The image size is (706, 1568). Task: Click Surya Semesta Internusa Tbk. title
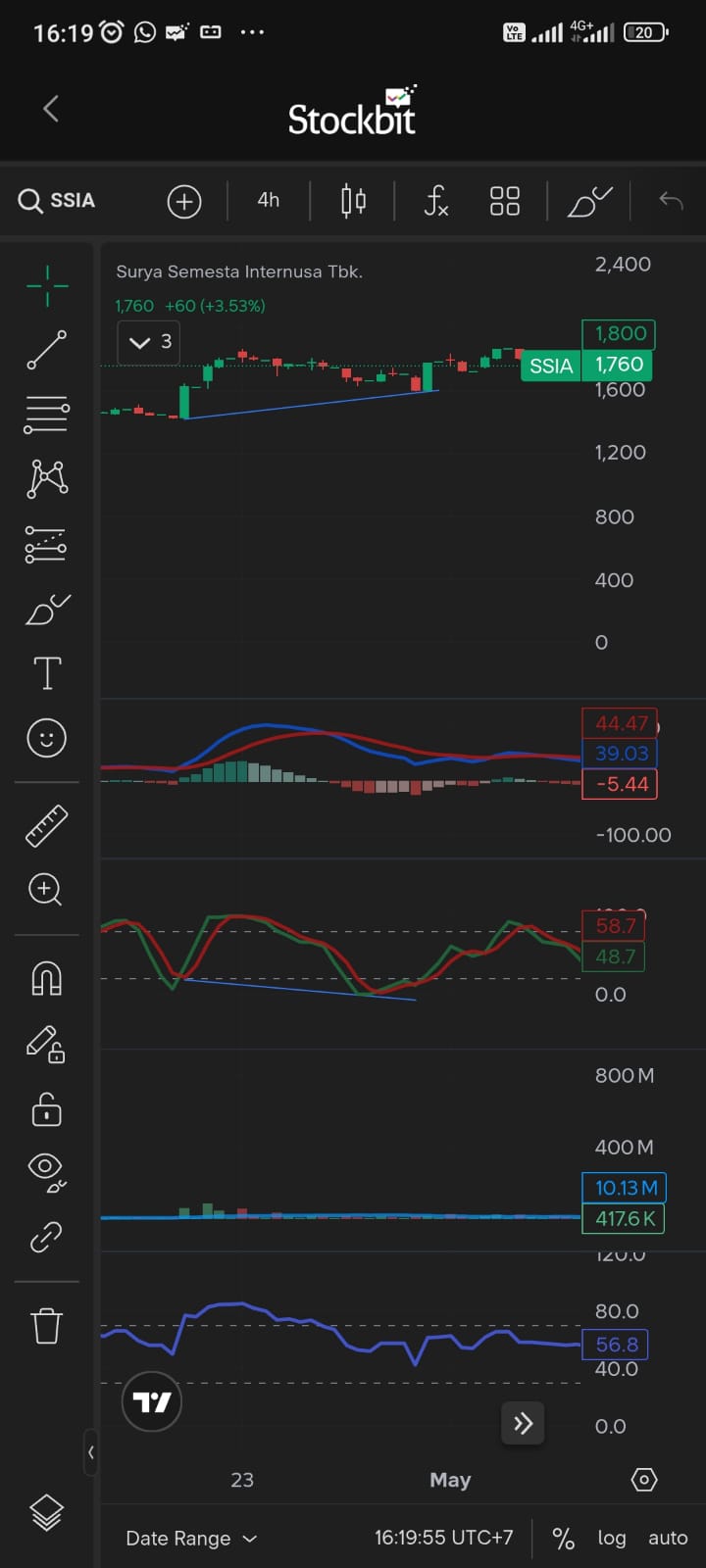click(239, 272)
